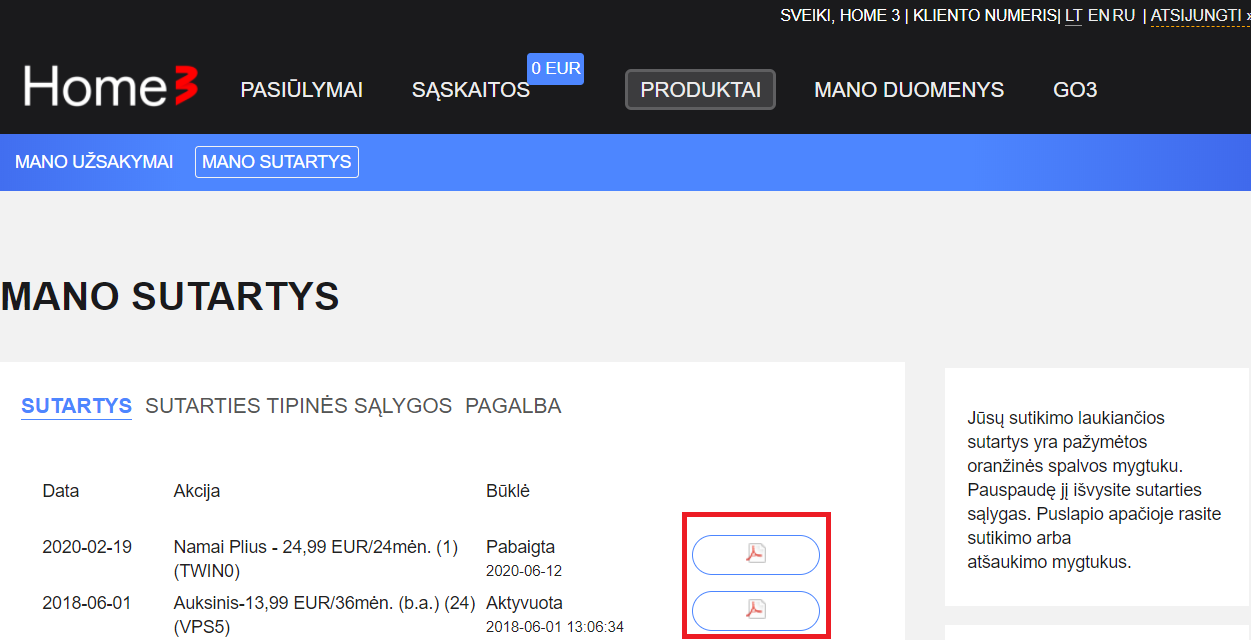
Task: Click Namai Plius - 24,99 EUR/24mėn. entry
Action: click(x=316, y=547)
